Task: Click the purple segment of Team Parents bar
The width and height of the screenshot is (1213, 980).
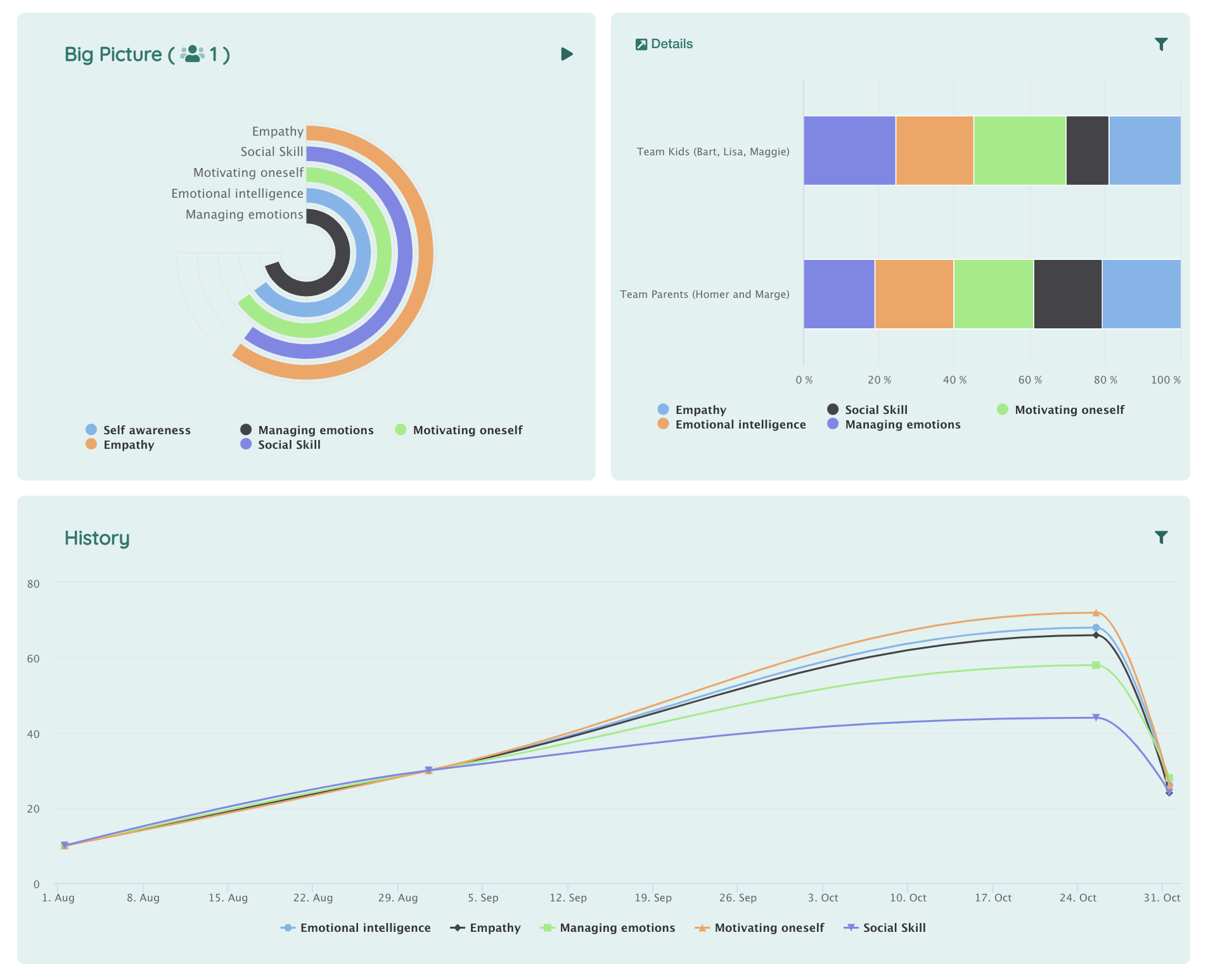Action: tap(839, 294)
